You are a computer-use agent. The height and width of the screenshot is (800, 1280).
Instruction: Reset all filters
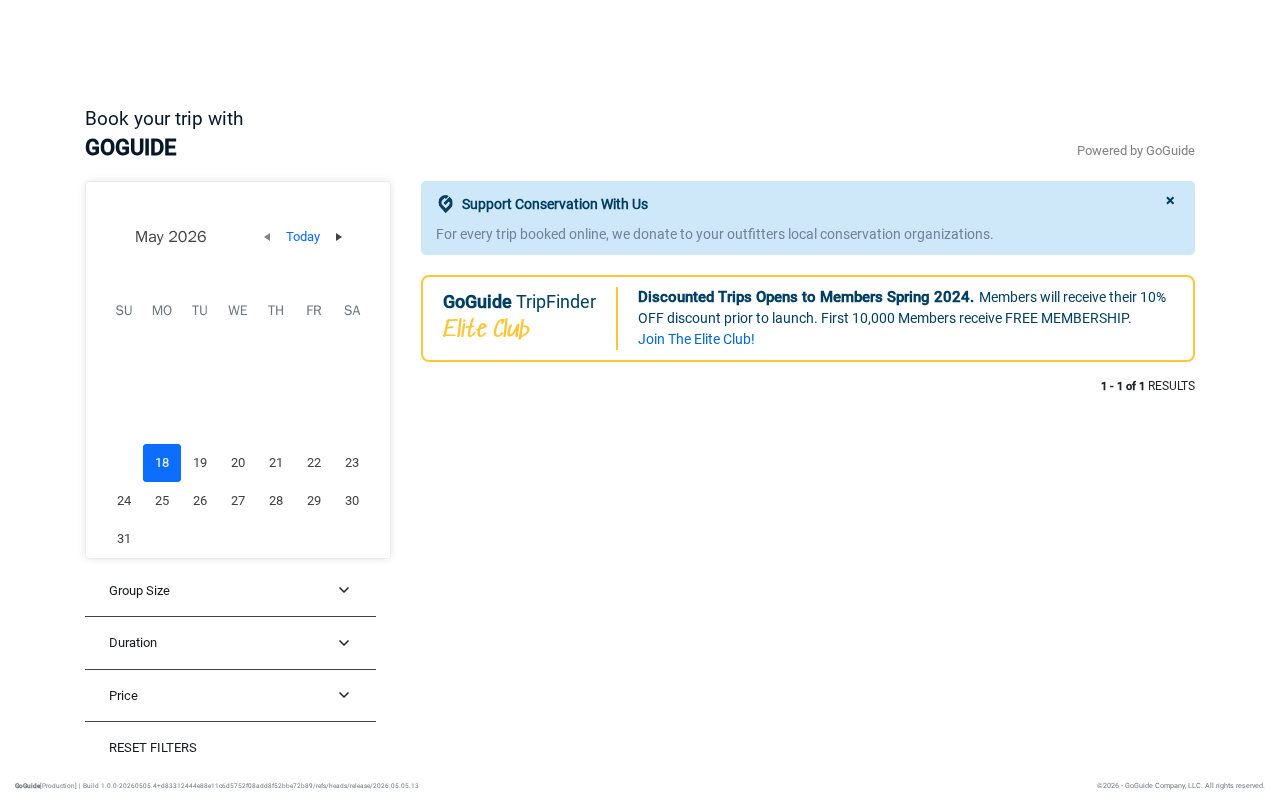tap(153, 748)
